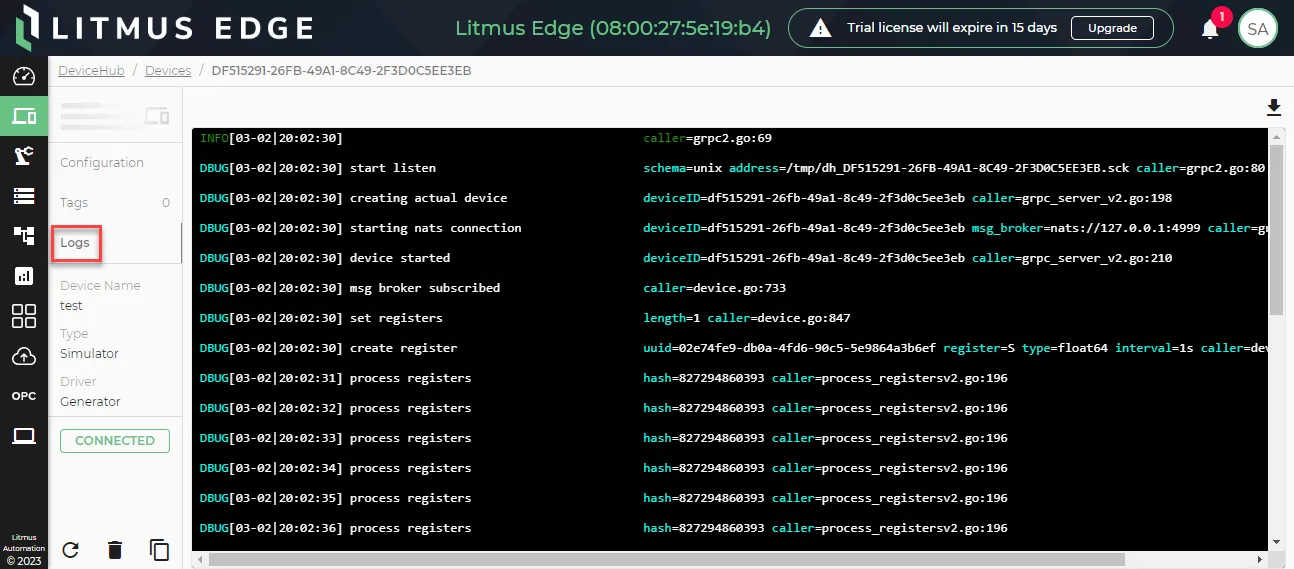This screenshot has width=1294, height=569.
Task: Click the Device Name value 'test'
Action: point(71,306)
